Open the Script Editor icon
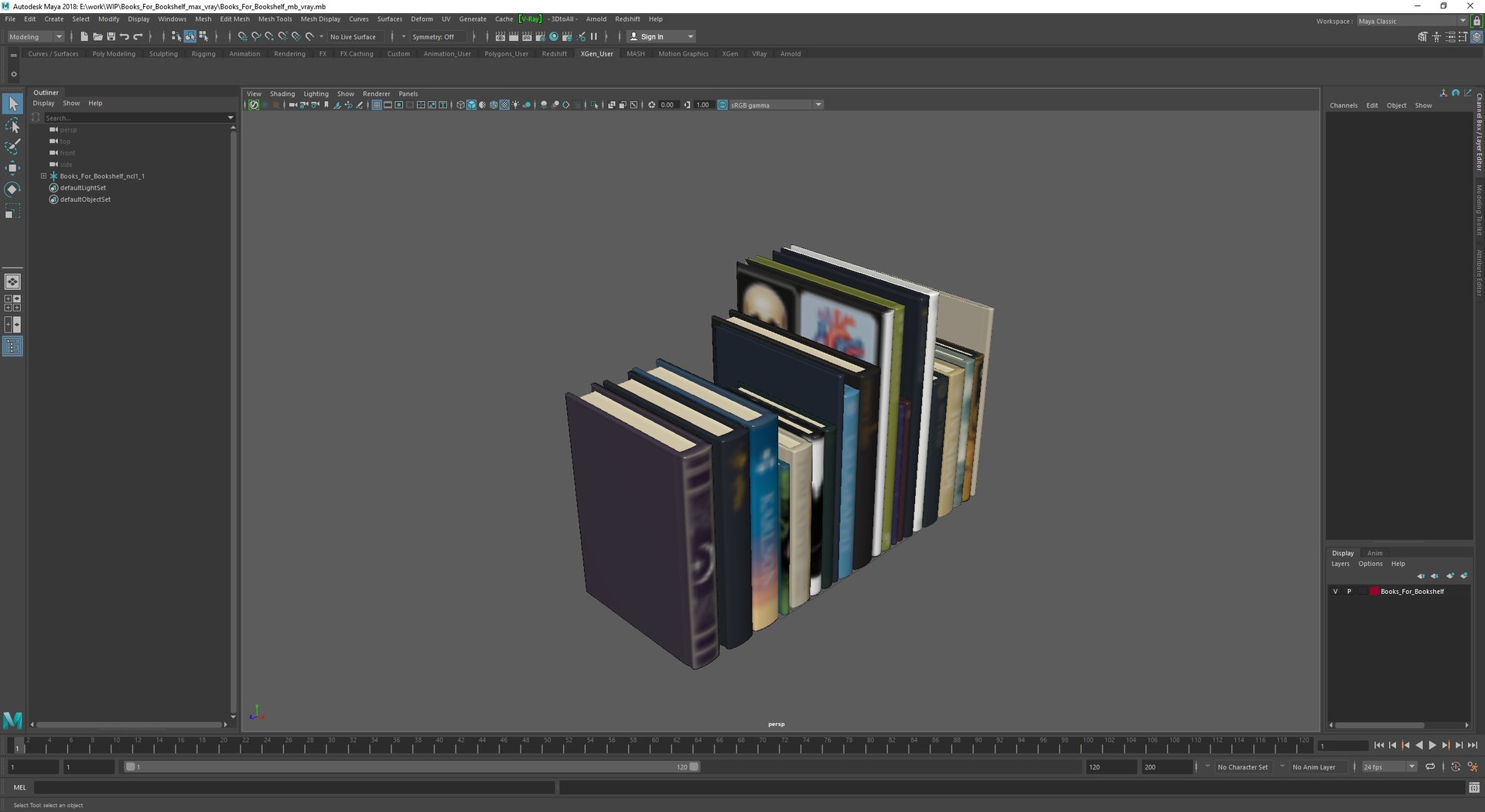The image size is (1485, 812). point(1474,787)
